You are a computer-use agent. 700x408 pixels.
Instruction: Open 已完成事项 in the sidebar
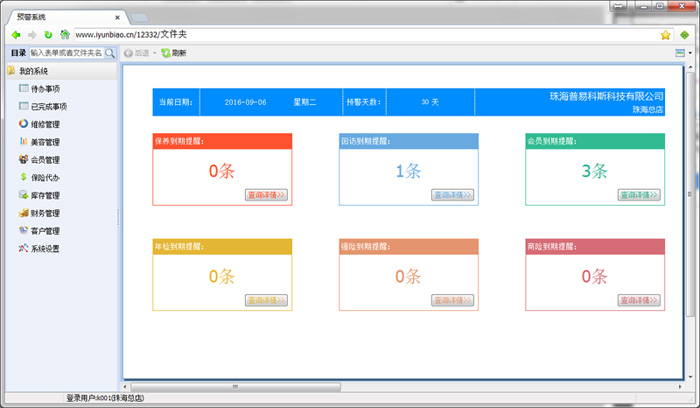(43, 107)
